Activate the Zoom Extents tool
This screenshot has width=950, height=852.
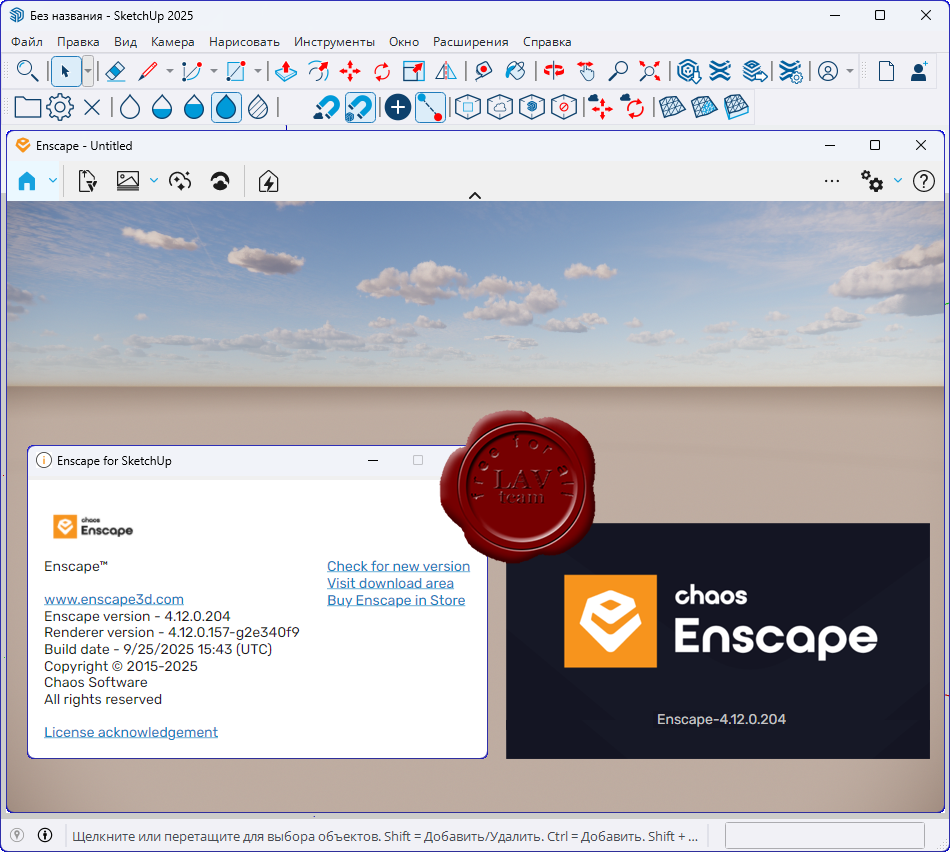point(650,71)
